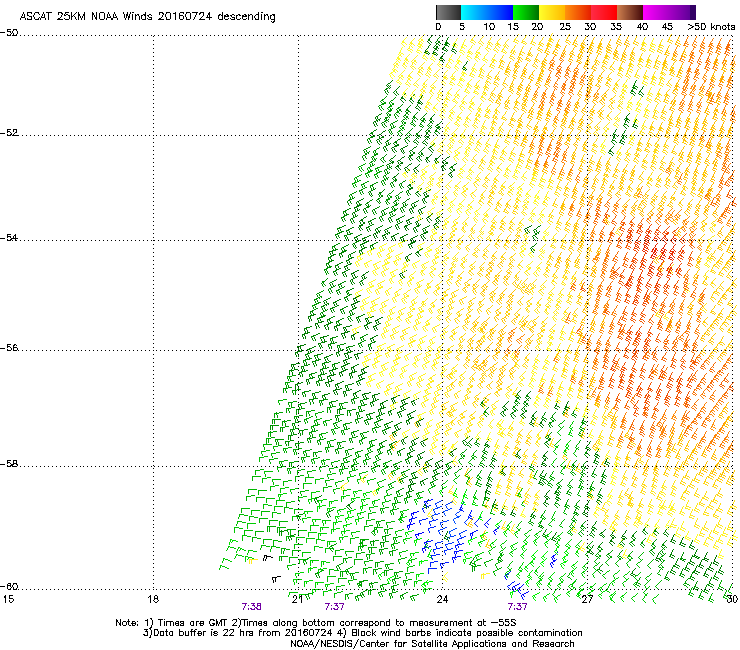Click the red high-wind barbs near 54S 28E
The height and width of the screenshot is (650, 740).
654,257
